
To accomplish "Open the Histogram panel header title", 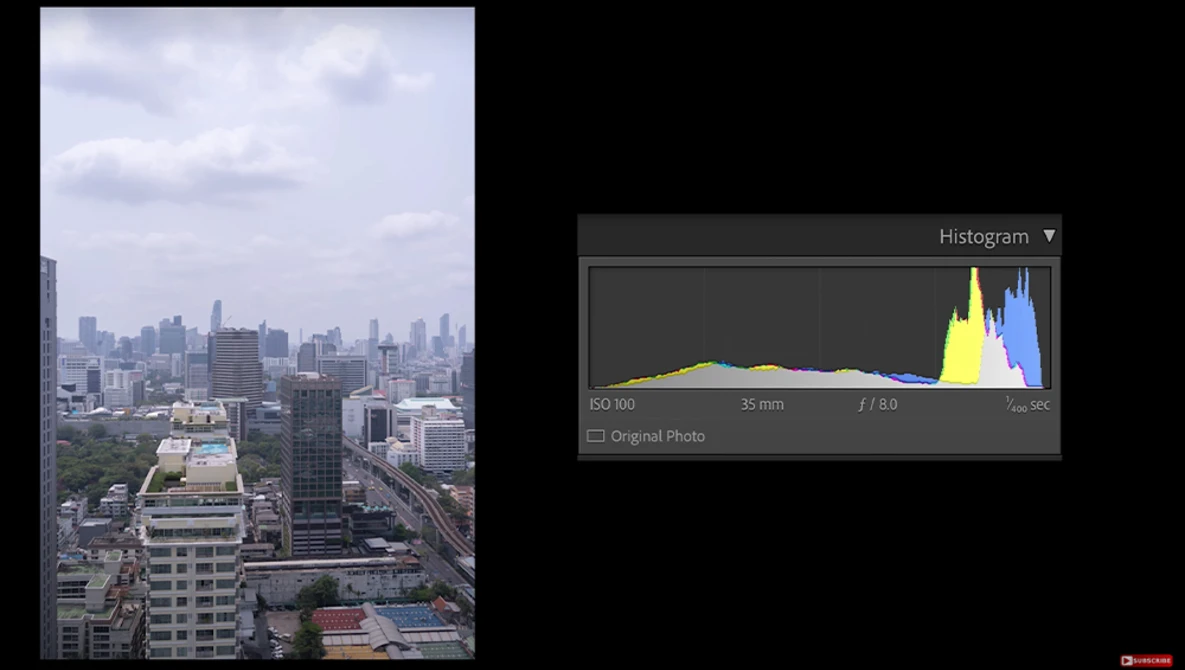I will tap(983, 236).
